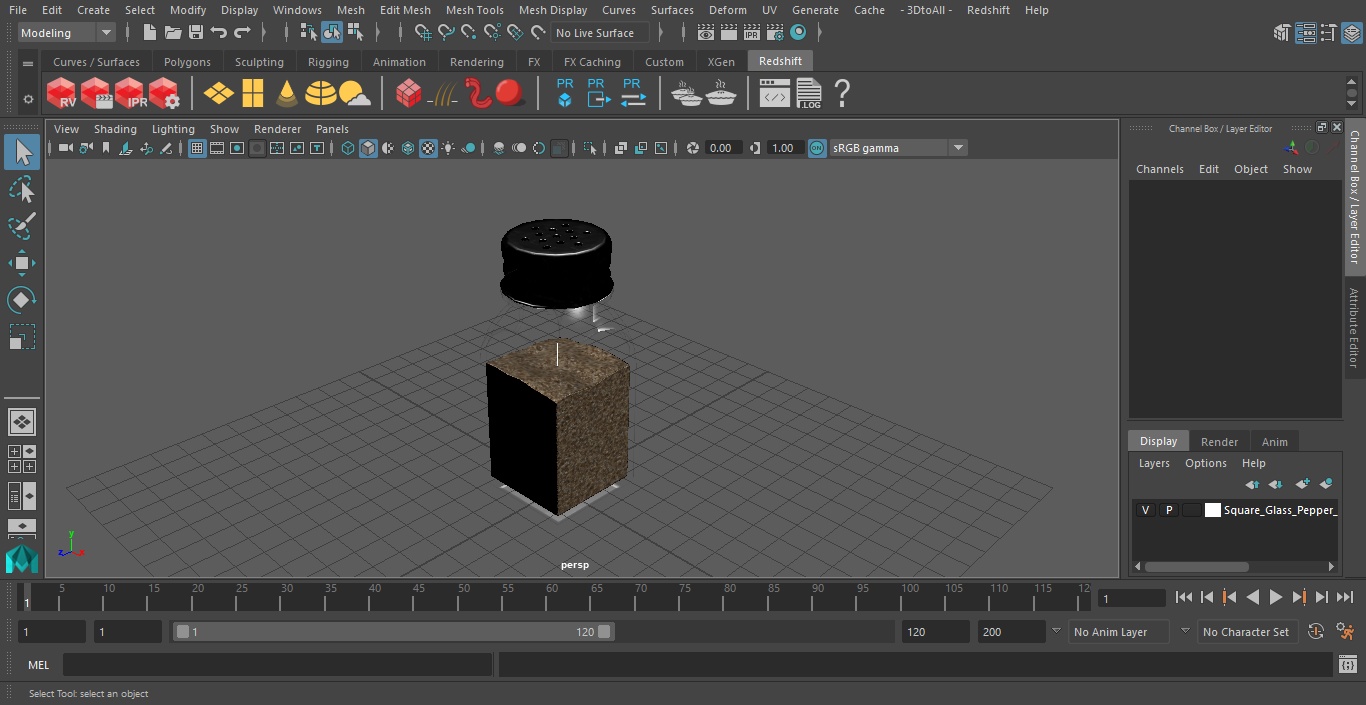The image size is (1366, 705).
Task: Go to end of playback range
Action: (1345, 597)
